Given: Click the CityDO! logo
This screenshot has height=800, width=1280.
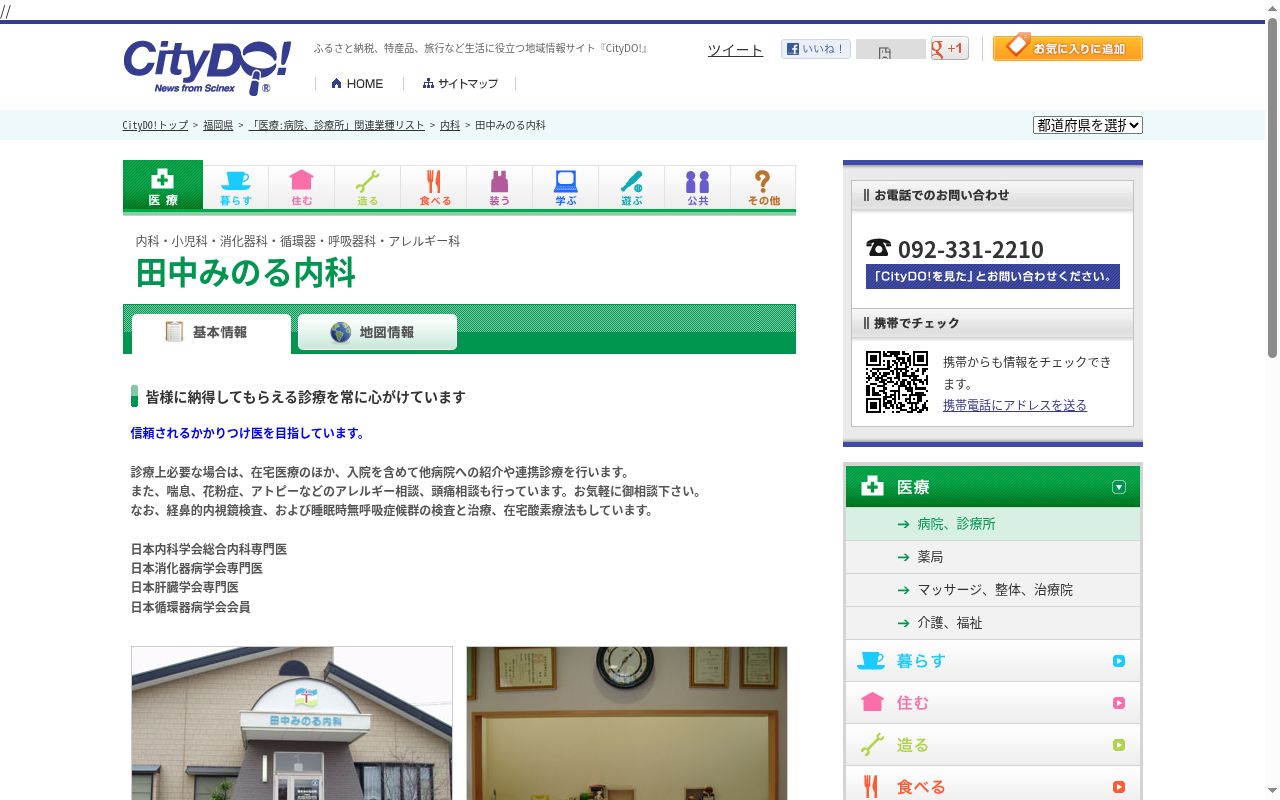Looking at the screenshot, I should pos(207,67).
